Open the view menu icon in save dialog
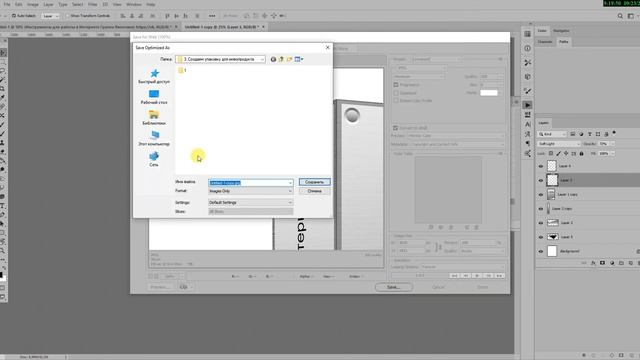 click(x=299, y=59)
